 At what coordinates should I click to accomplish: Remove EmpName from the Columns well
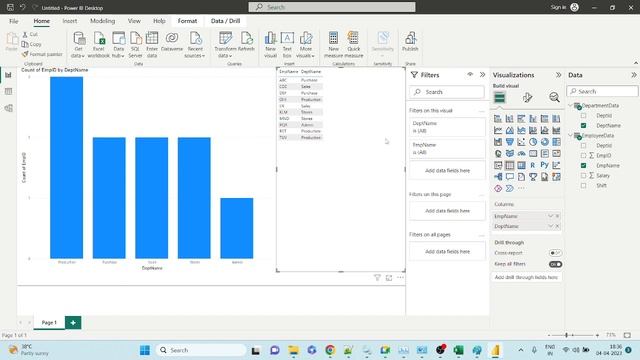[558, 216]
